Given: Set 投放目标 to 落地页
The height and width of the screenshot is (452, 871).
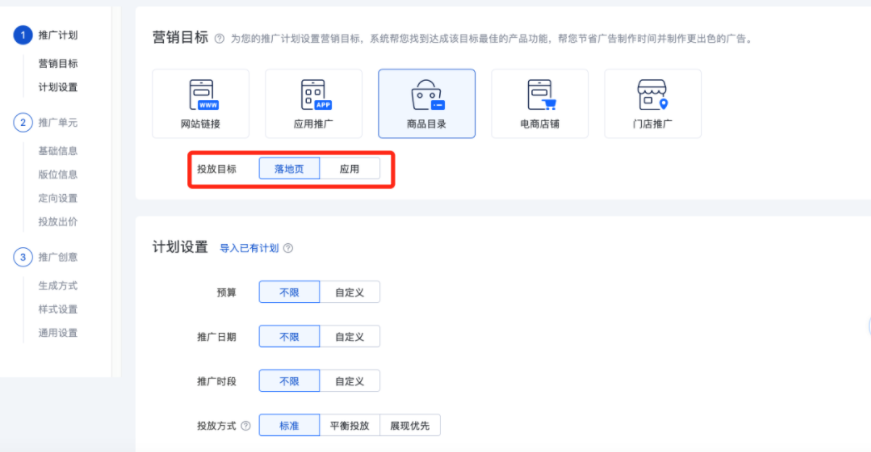Looking at the screenshot, I should click(x=289, y=169).
